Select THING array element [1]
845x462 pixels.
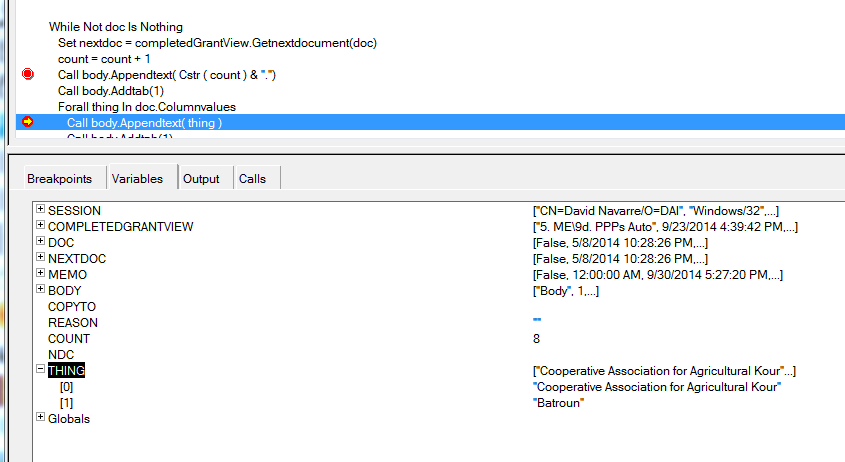pyautogui.click(x=66, y=403)
